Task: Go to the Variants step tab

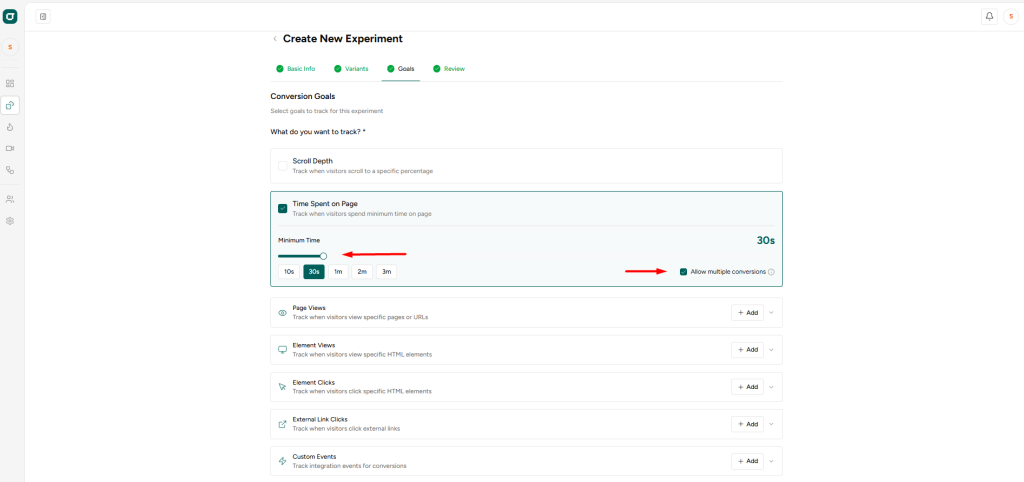Action: (351, 69)
